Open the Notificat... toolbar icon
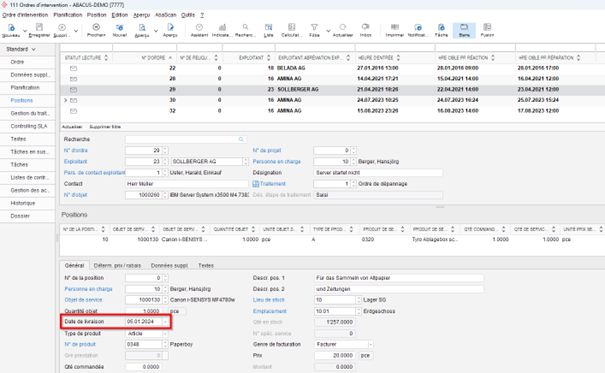605x373 pixels. tap(418, 27)
